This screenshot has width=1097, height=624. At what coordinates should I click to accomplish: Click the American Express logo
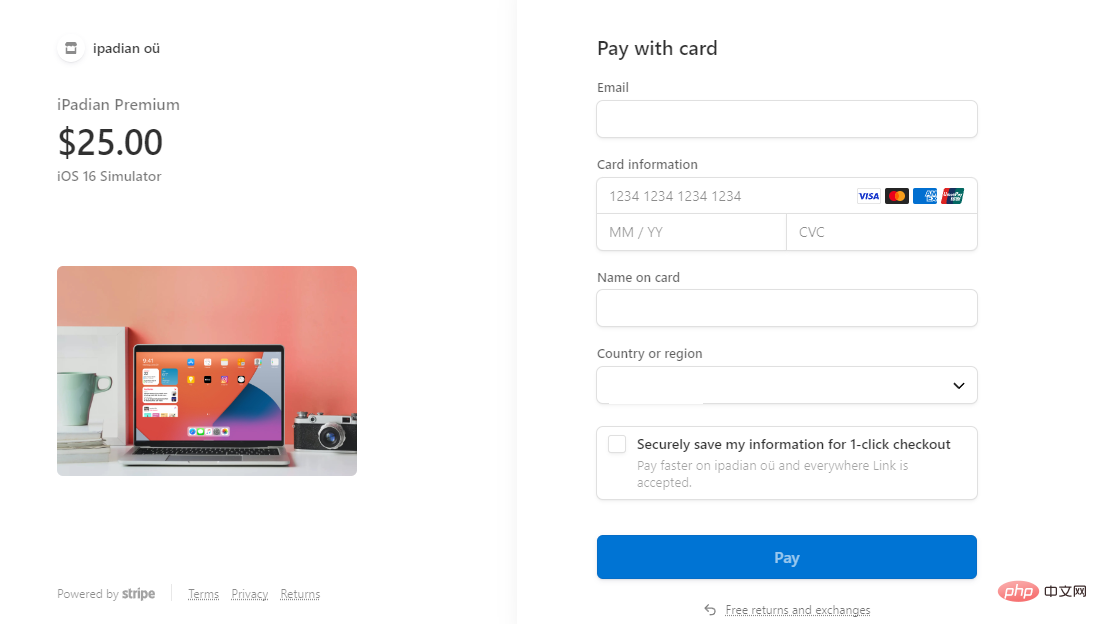click(925, 196)
